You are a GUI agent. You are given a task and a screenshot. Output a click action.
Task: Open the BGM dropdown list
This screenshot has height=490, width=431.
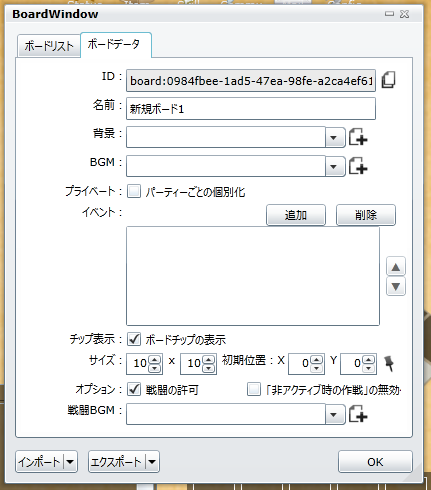point(334,166)
